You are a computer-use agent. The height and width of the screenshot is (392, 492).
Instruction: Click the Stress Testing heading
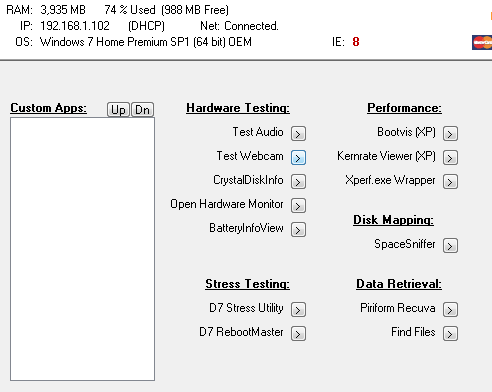(247, 284)
